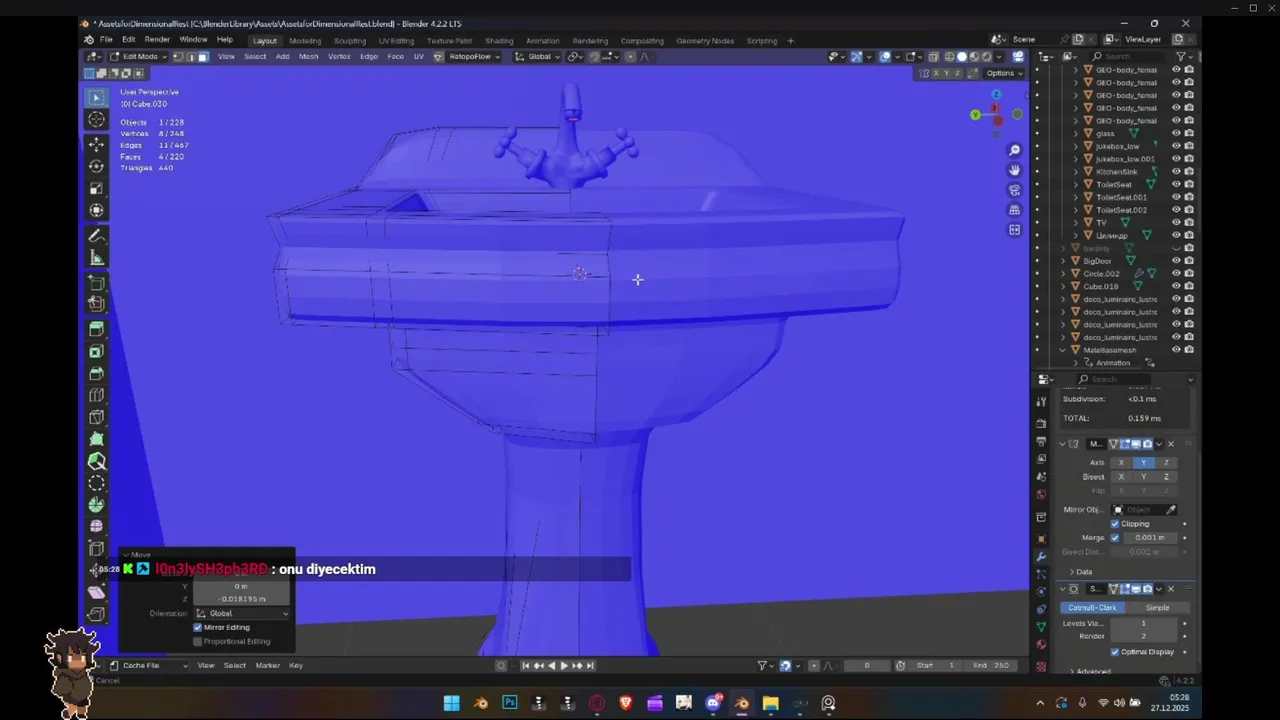This screenshot has height=720, width=1280.
Task: Click the viewport zoom magnifier gizmo
Action: [x=1014, y=150]
